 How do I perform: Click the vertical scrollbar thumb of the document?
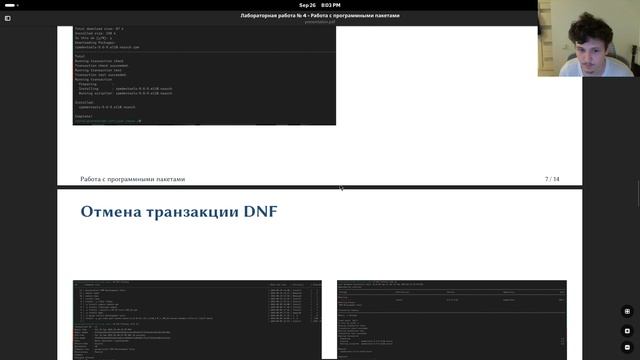point(638,194)
